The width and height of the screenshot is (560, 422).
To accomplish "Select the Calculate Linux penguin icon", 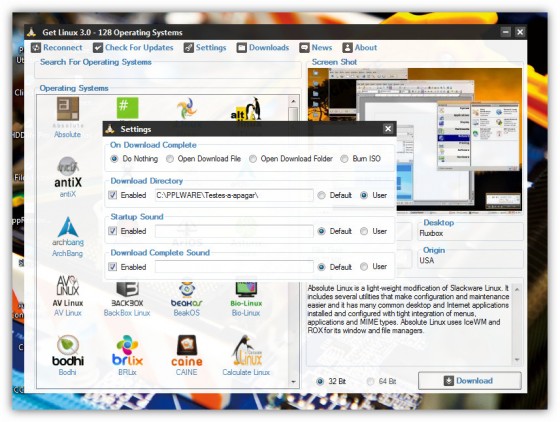I will 247,351.
